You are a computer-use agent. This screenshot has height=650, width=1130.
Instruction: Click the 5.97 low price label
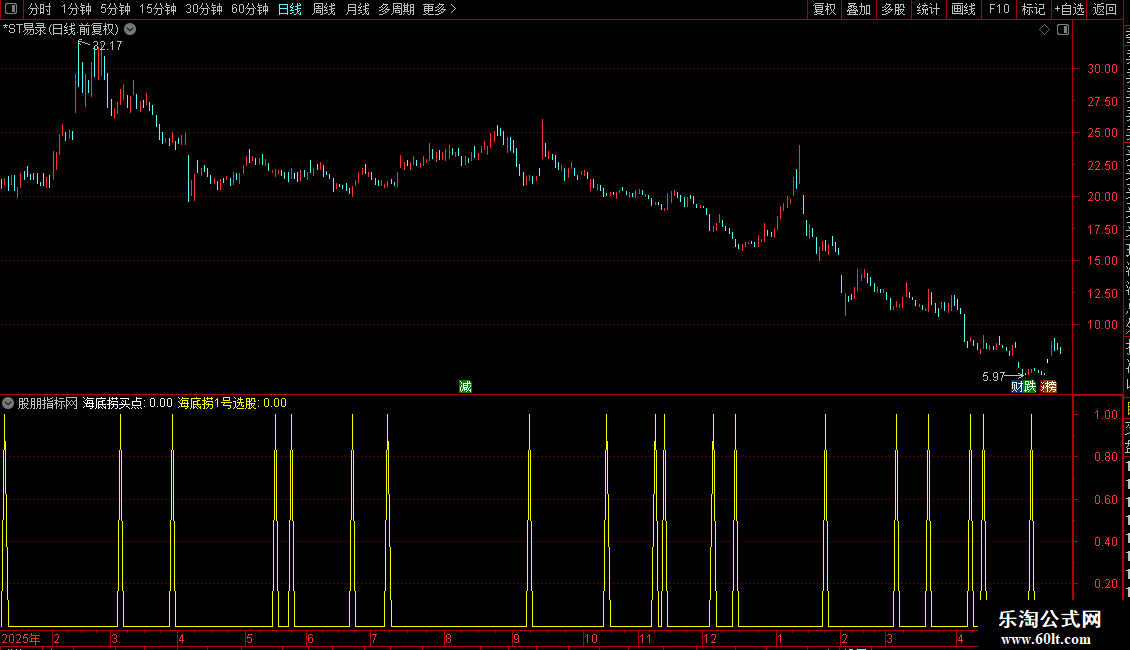coord(993,377)
